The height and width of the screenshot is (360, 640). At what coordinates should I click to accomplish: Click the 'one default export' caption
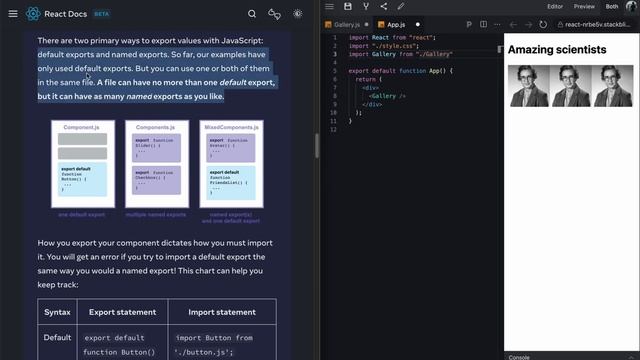coord(82,215)
